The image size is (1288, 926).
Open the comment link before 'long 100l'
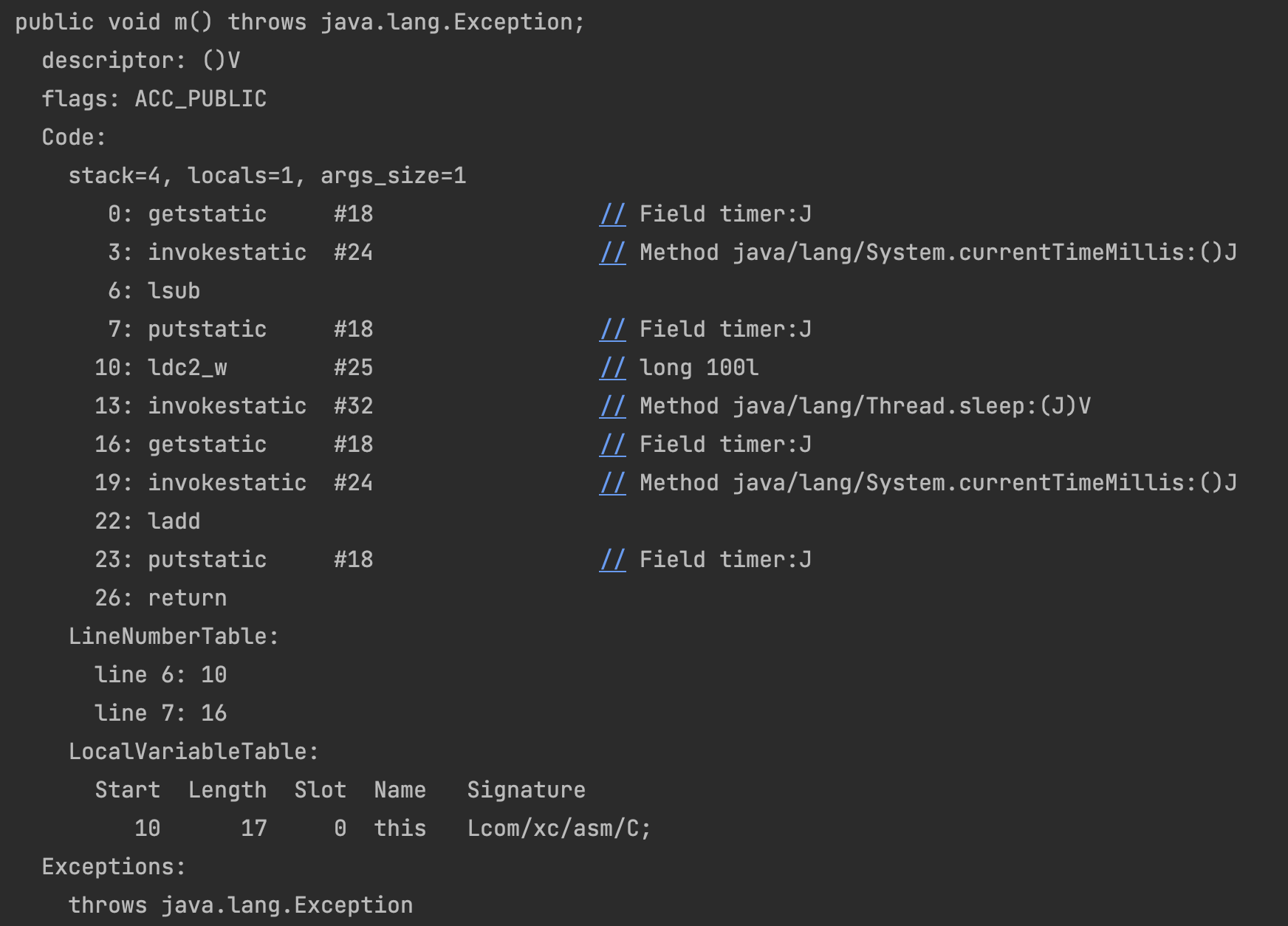[612, 368]
